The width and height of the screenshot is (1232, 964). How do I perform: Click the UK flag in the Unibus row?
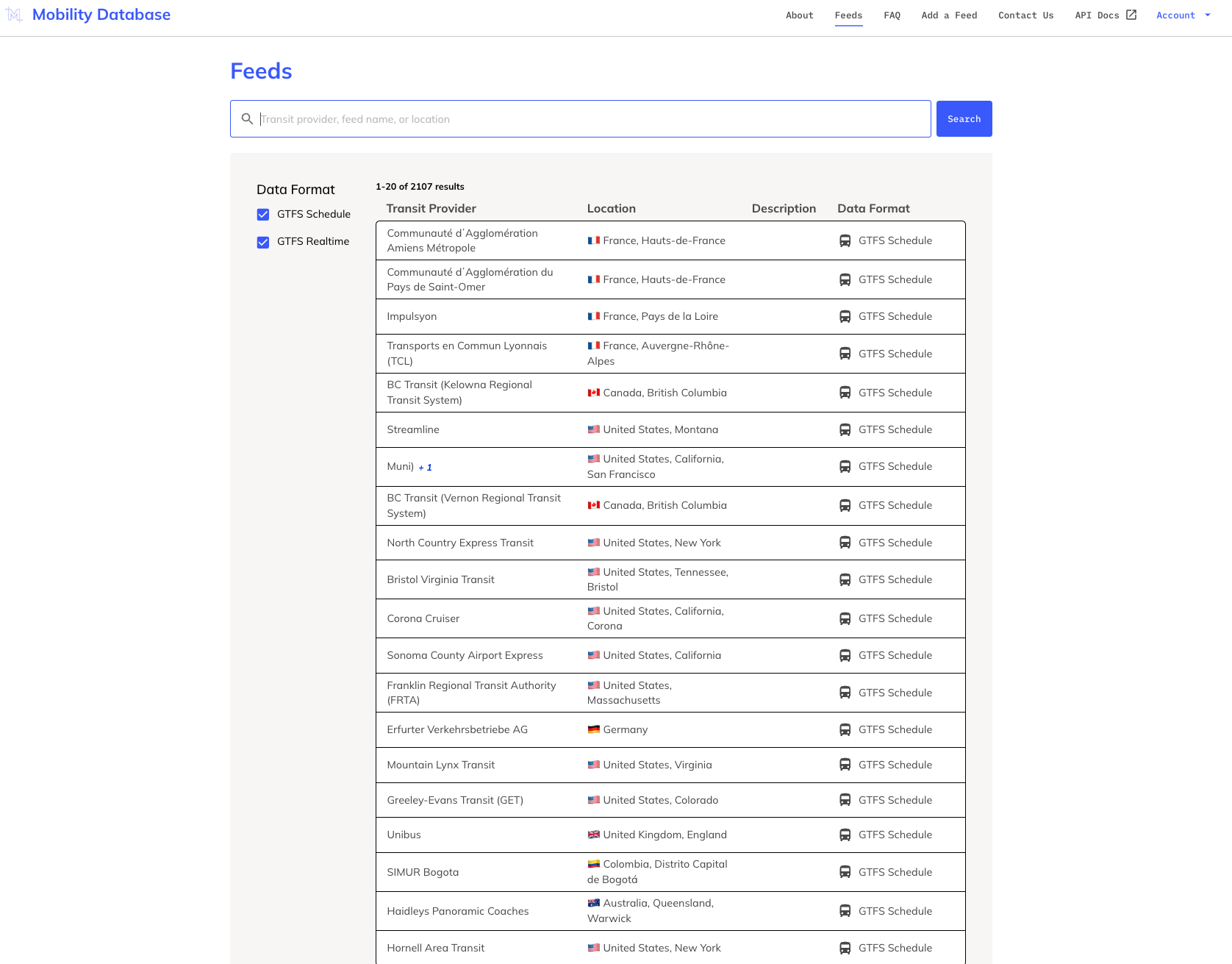tap(594, 835)
